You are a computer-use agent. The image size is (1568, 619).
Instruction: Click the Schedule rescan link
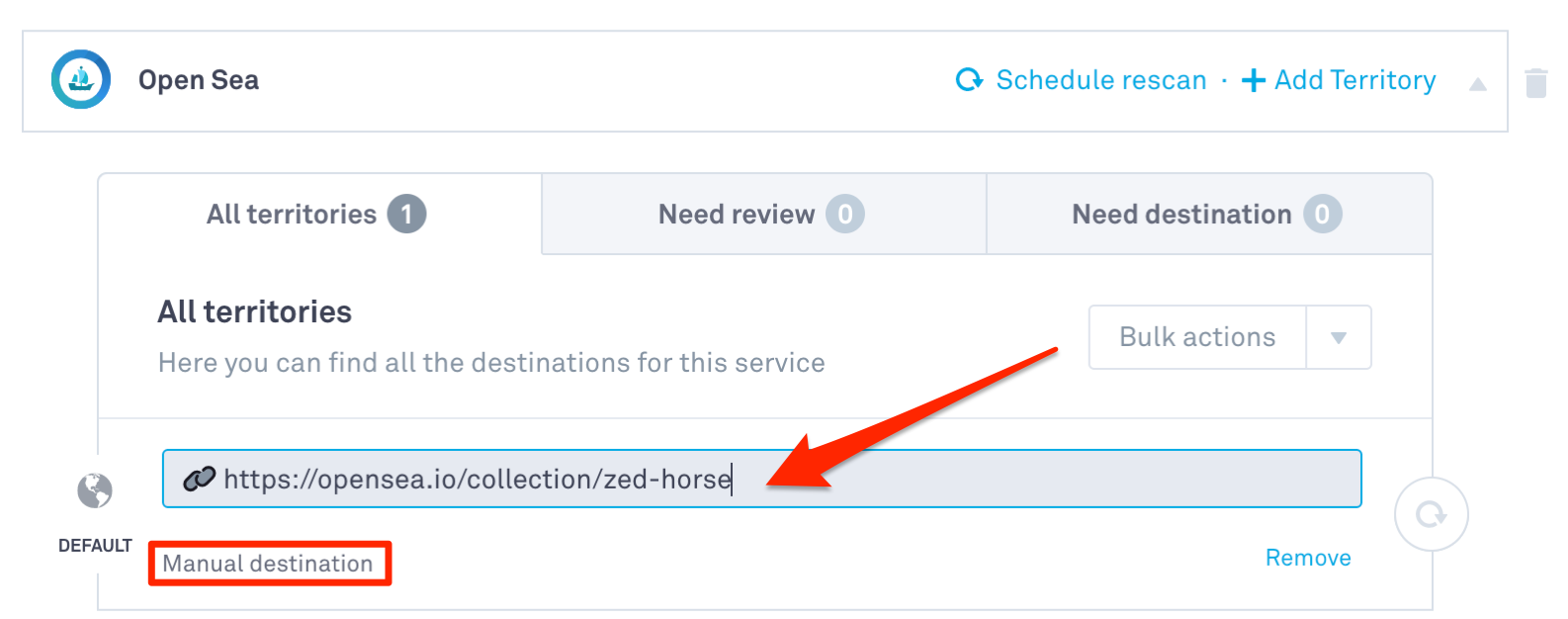pos(1100,80)
